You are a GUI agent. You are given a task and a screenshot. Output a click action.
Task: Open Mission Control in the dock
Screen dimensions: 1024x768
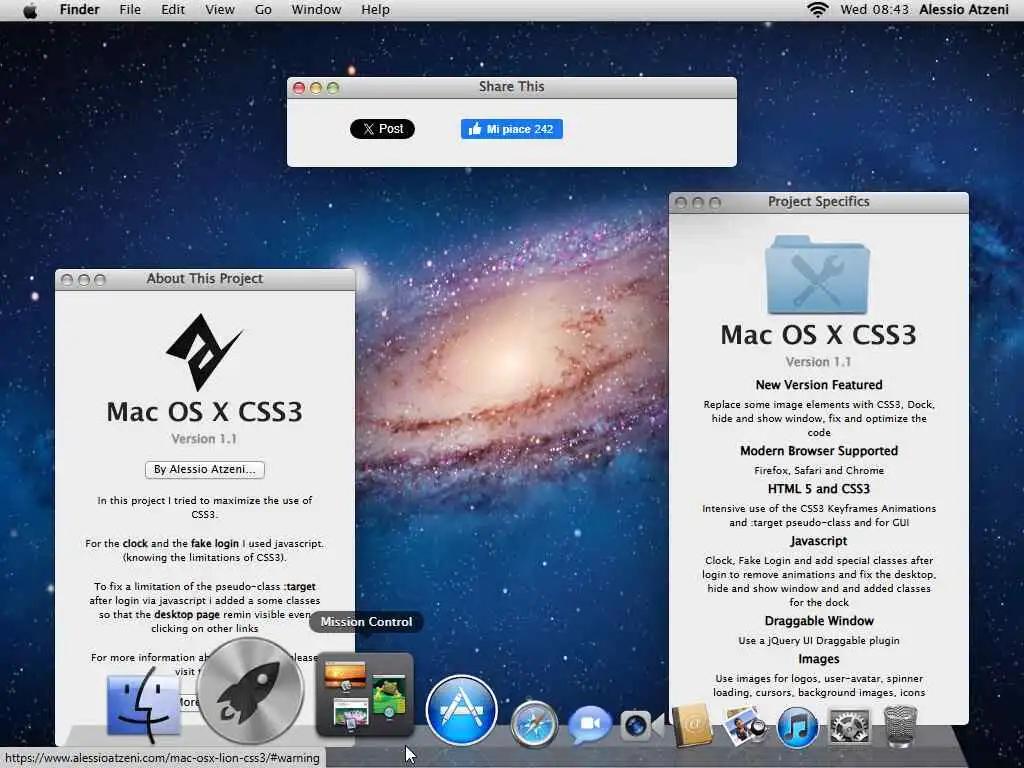tap(364, 695)
